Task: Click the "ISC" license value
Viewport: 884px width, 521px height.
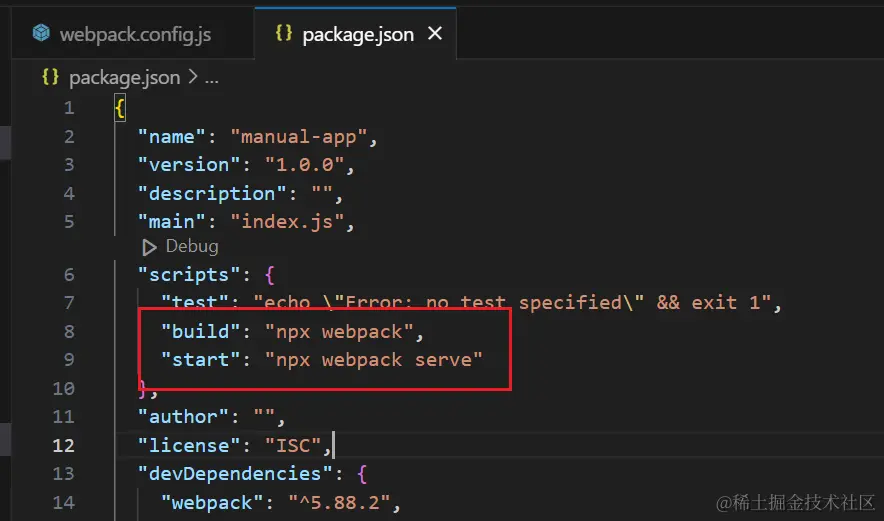Action: [x=293, y=445]
